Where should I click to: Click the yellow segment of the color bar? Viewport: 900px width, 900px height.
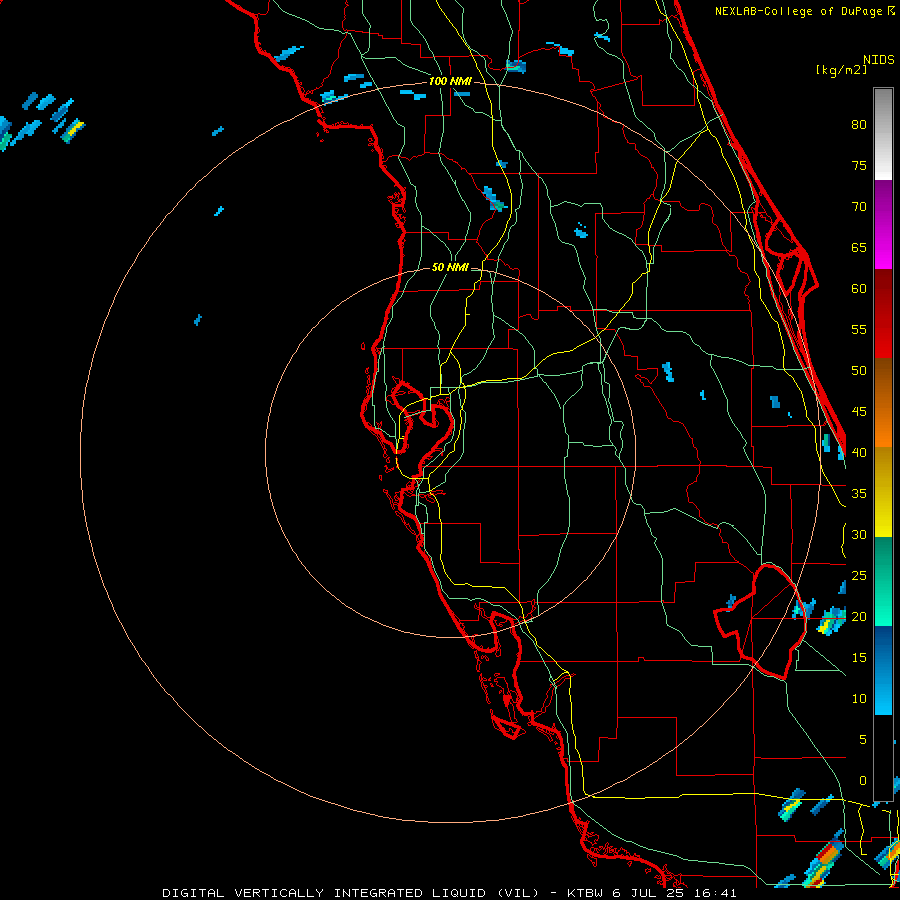[x=883, y=492]
